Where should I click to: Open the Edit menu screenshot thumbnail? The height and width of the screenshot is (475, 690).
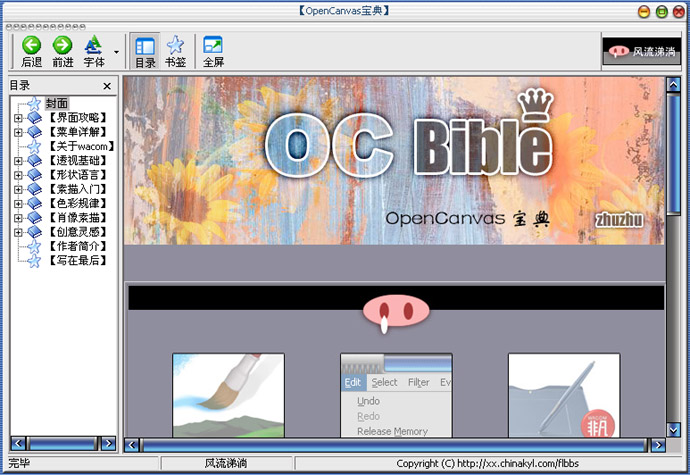396,395
